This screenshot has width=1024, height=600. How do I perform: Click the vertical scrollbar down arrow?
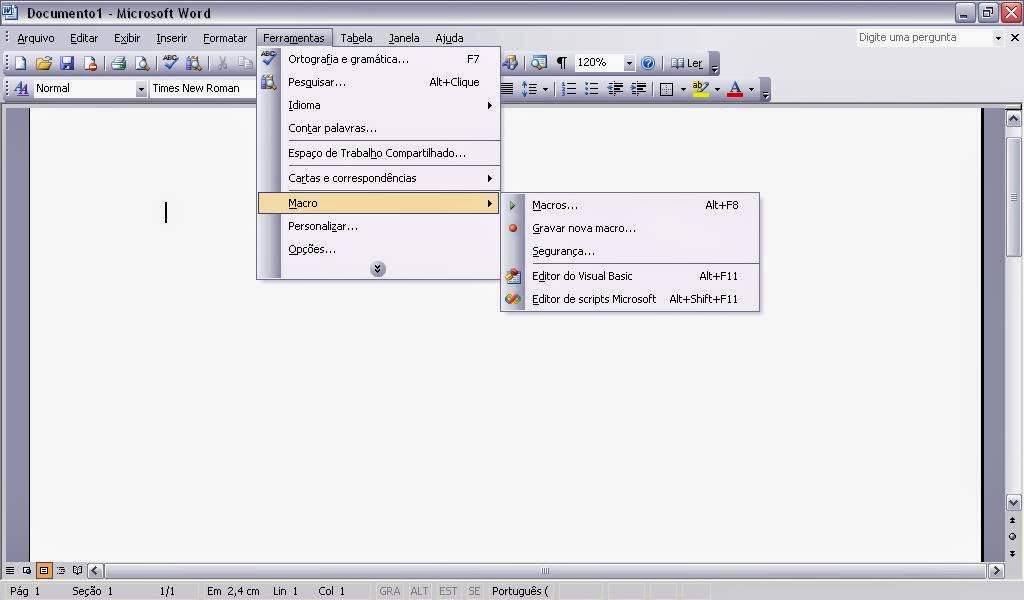click(1013, 502)
